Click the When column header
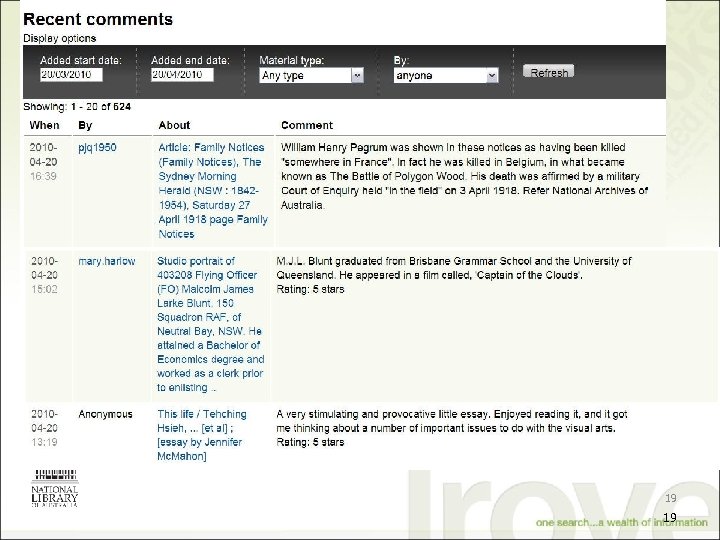 (44, 125)
